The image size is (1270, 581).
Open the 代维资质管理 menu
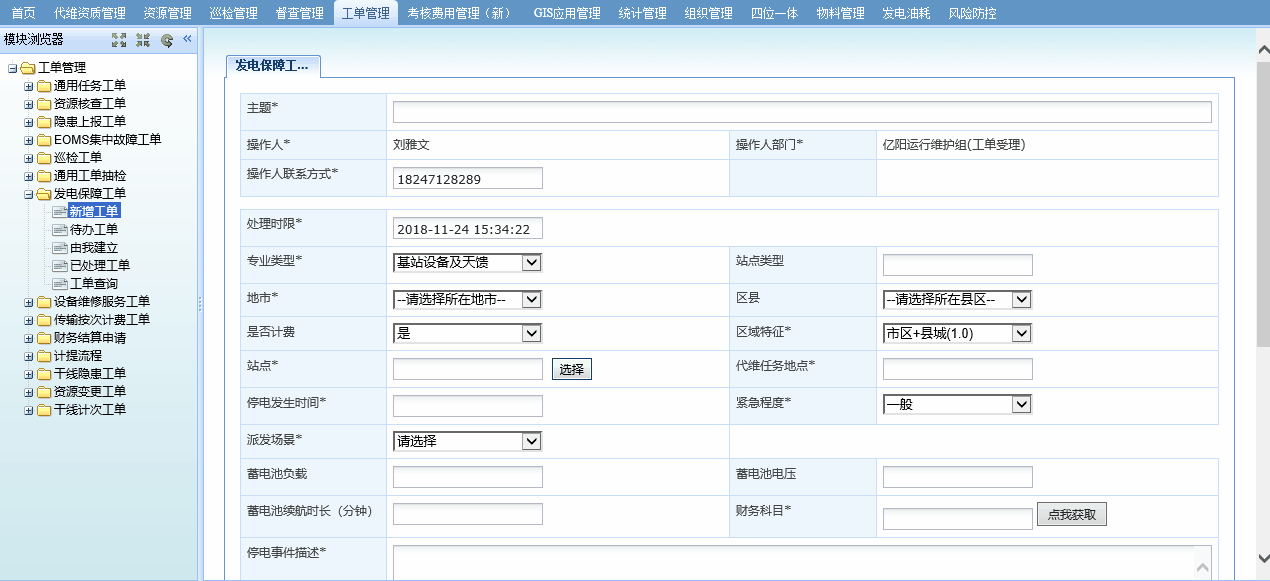[x=90, y=13]
